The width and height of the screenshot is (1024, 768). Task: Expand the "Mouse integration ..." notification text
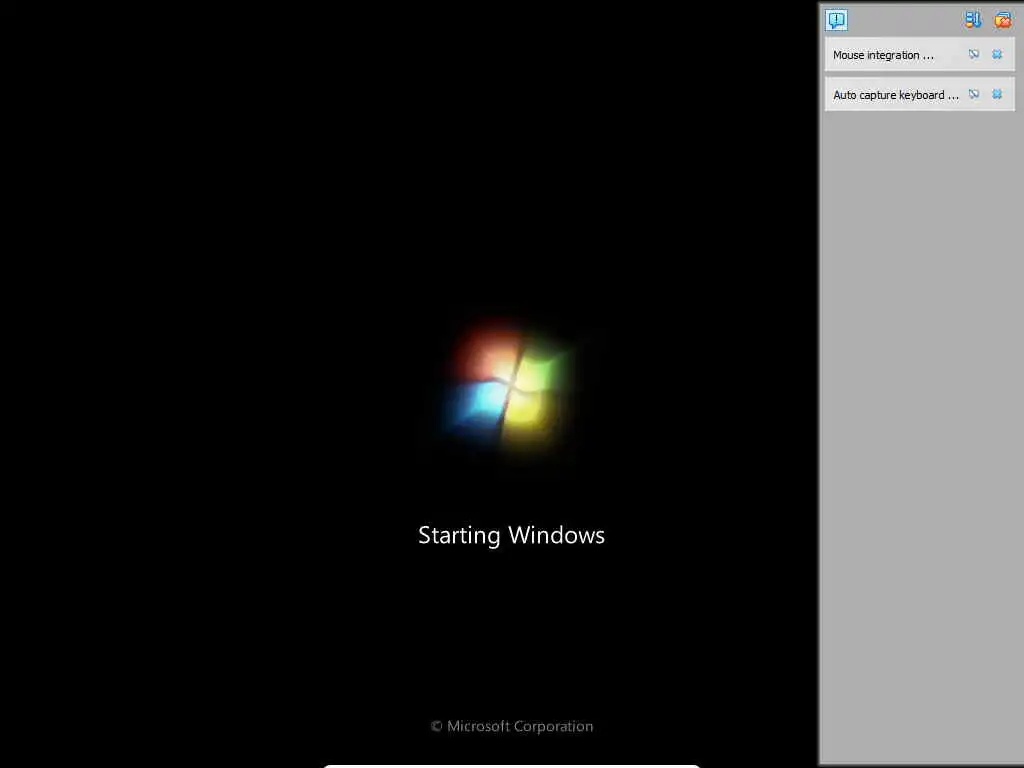[x=883, y=55]
